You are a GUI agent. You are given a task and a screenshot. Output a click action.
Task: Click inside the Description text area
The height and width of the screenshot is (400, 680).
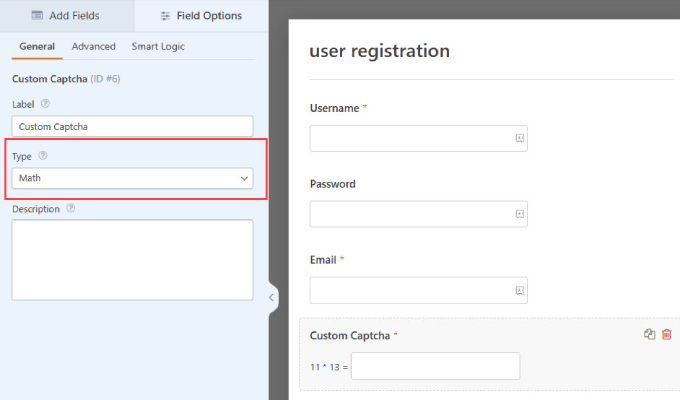pyautogui.click(x=133, y=259)
